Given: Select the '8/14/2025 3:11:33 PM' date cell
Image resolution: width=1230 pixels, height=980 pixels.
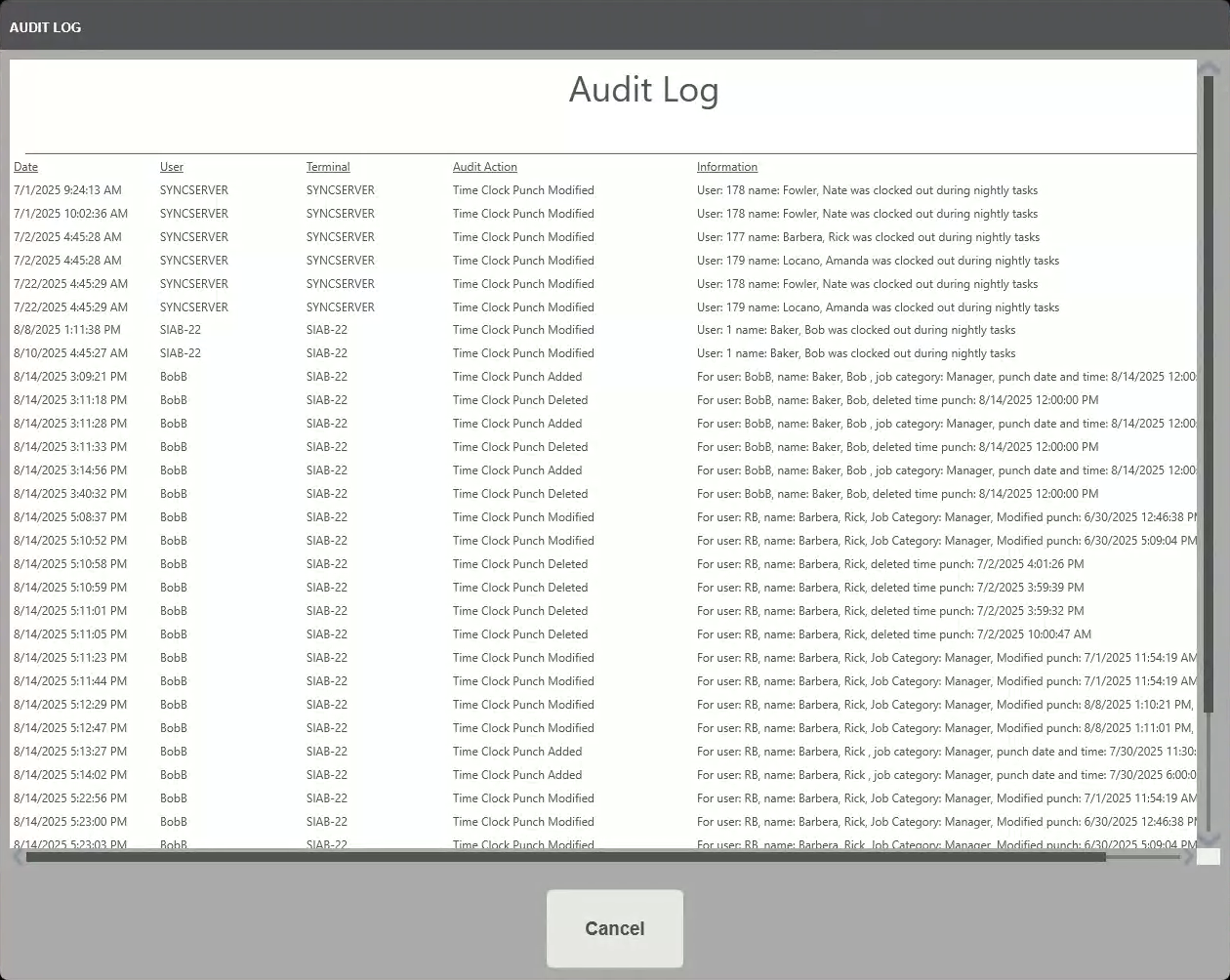Looking at the screenshot, I should coord(70,447).
